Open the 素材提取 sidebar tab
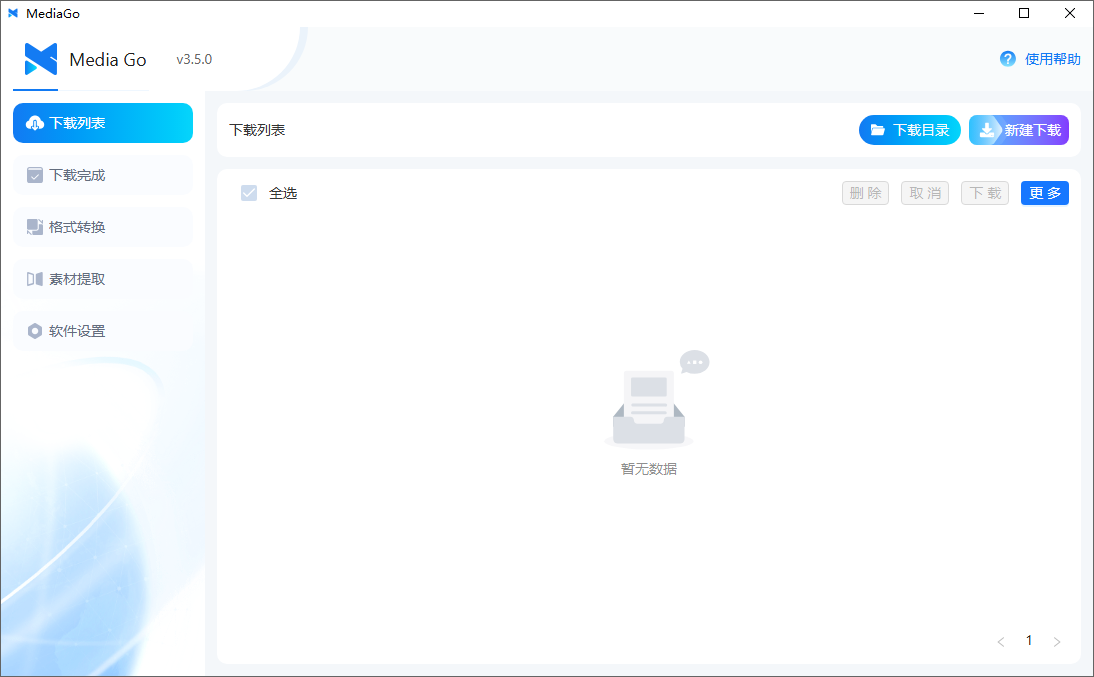This screenshot has width=1094, height=677. (103, 279)
